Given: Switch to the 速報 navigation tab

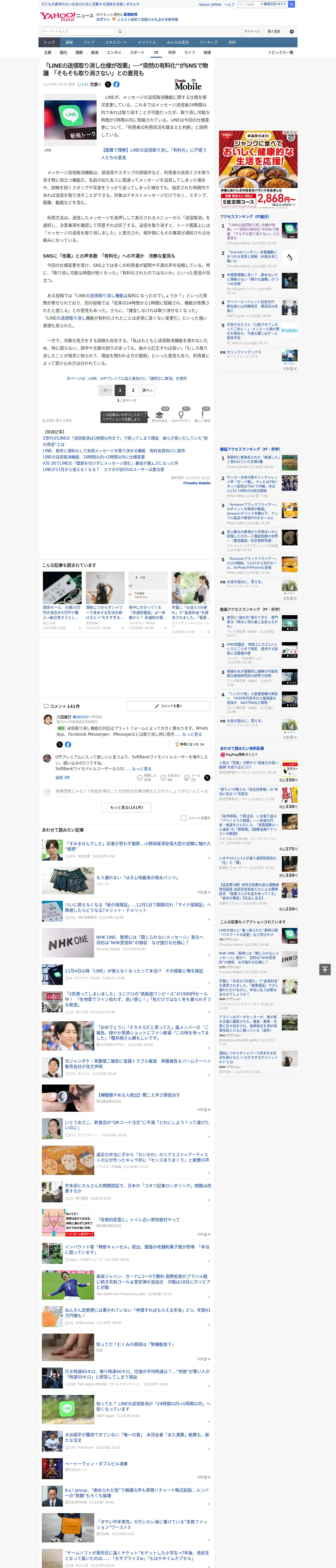Looking at the screenshot, I should pyautogui.click(x=69, y=43).
